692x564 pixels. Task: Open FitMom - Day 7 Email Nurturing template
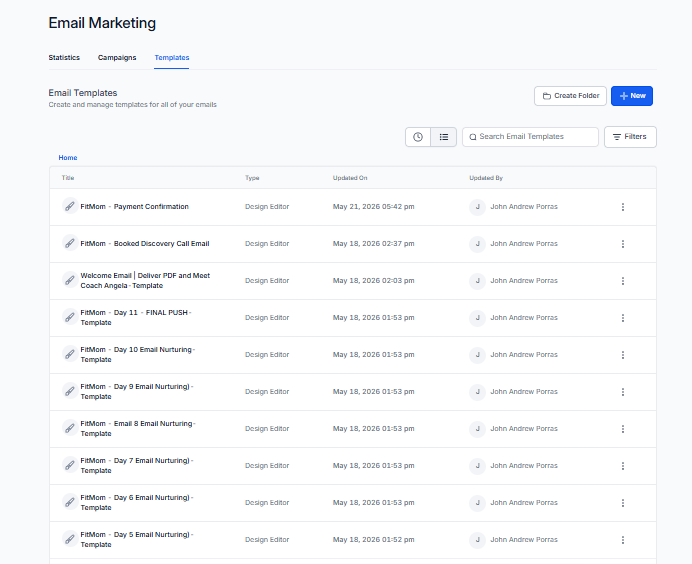click(137, 466)
